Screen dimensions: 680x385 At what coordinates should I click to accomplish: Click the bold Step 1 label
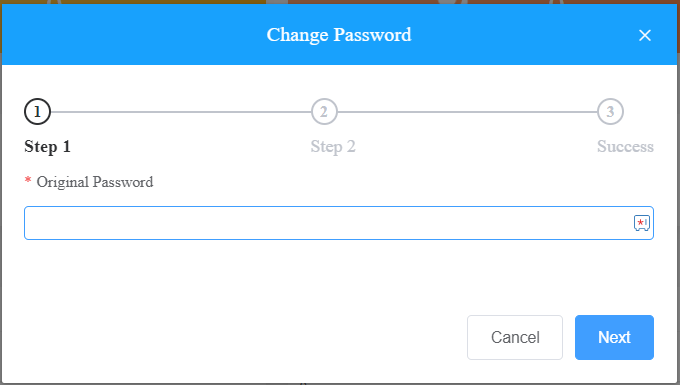click(47, 147)
